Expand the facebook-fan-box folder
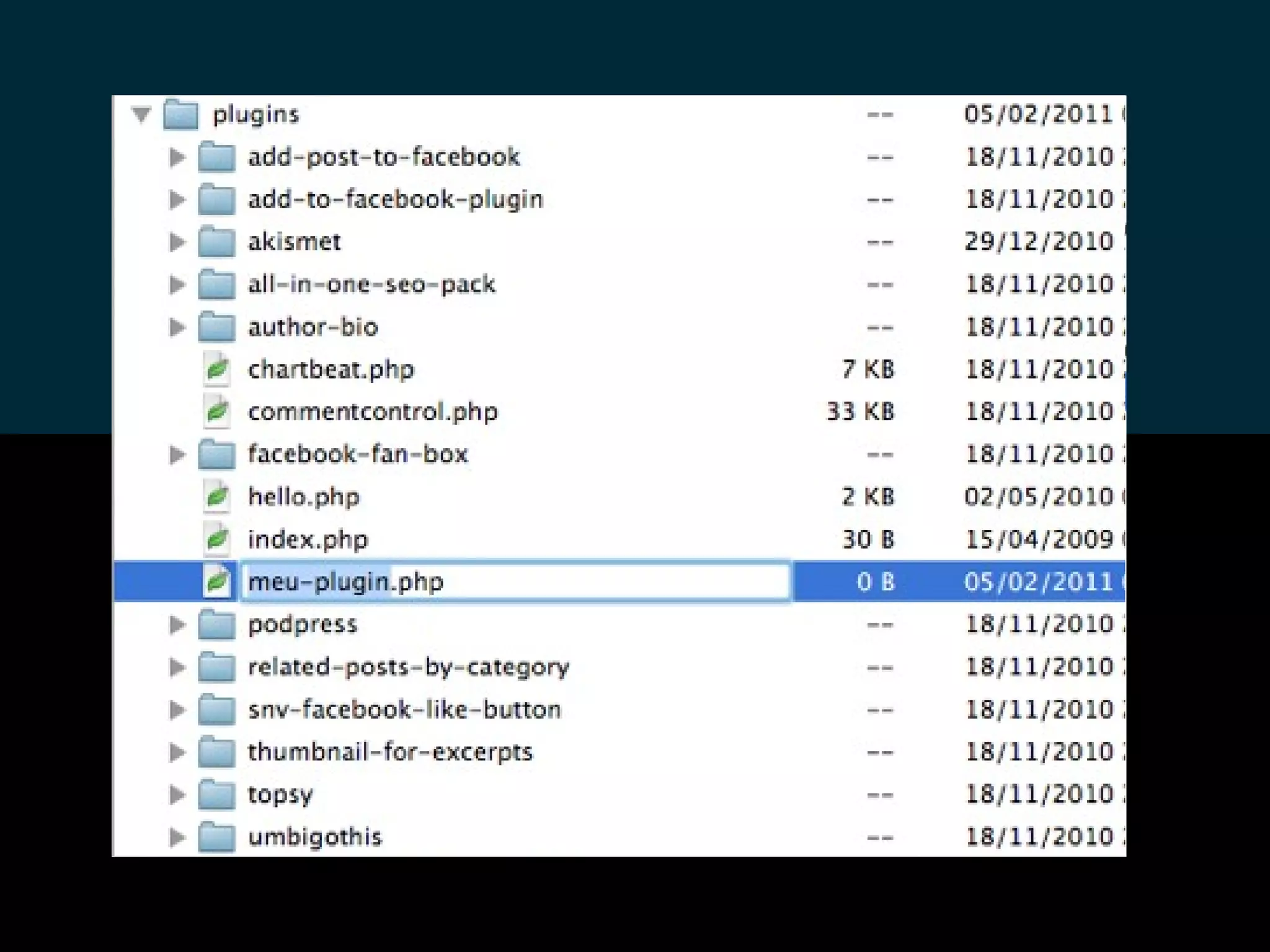Viewport: 1270px width, 952px height. click(177, 455)
